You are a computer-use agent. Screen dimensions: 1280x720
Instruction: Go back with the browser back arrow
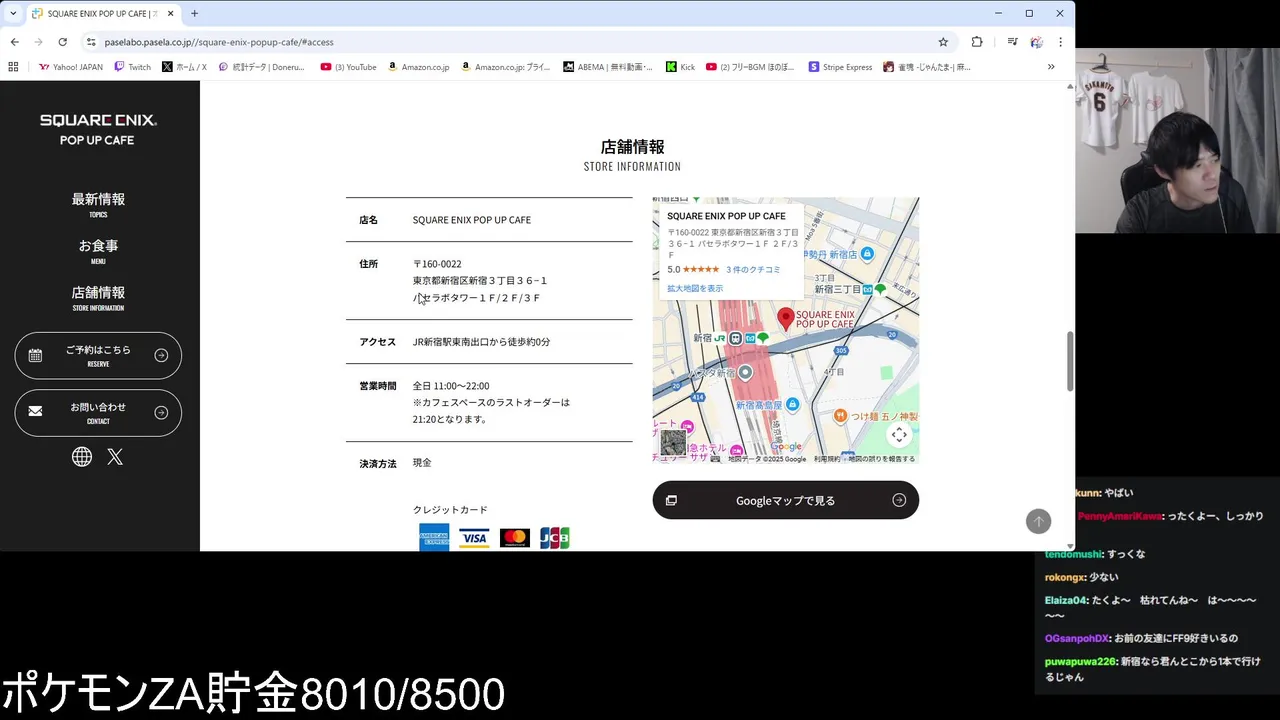(14, 42)
